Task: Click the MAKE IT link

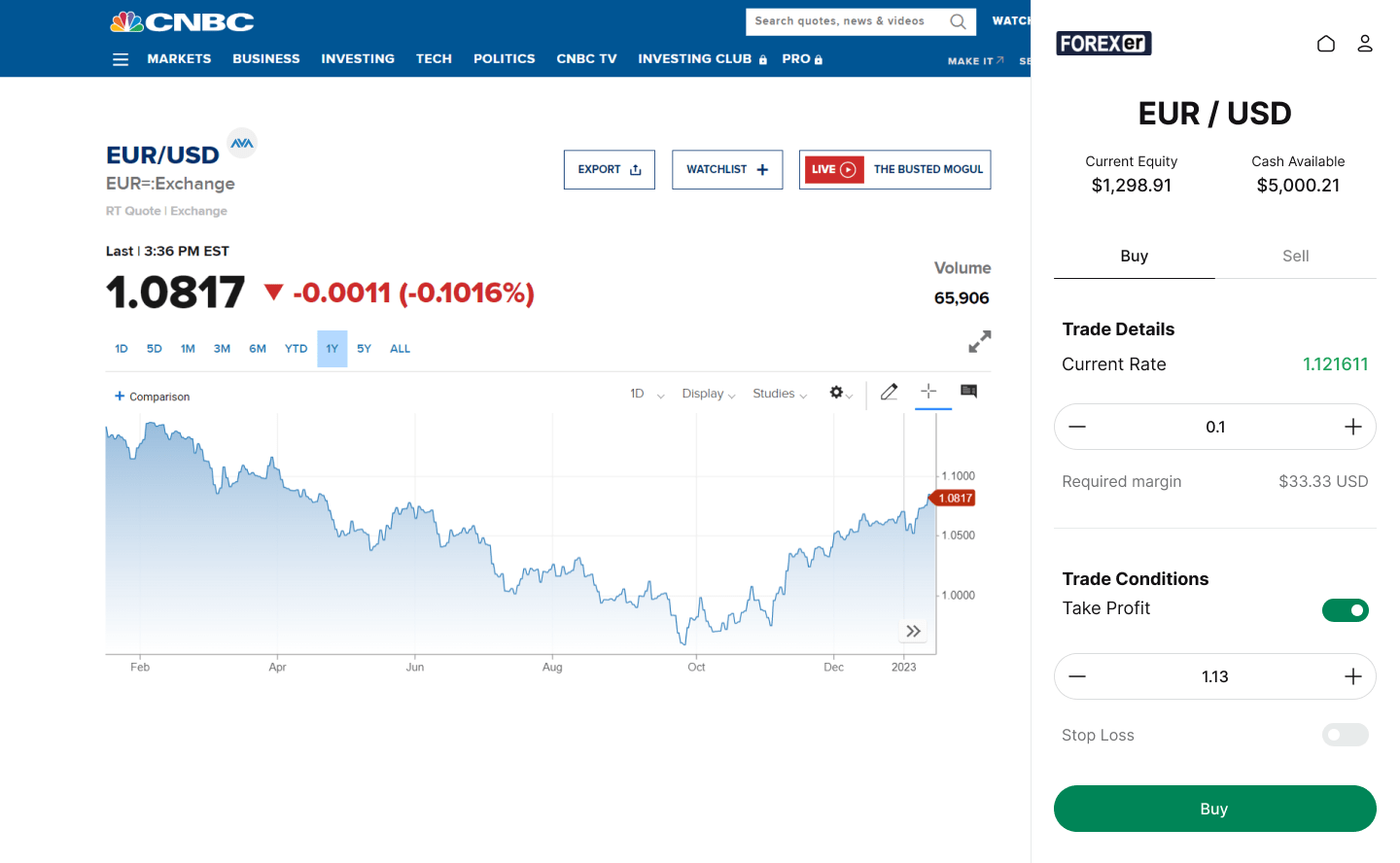Action: click(975, 61)
